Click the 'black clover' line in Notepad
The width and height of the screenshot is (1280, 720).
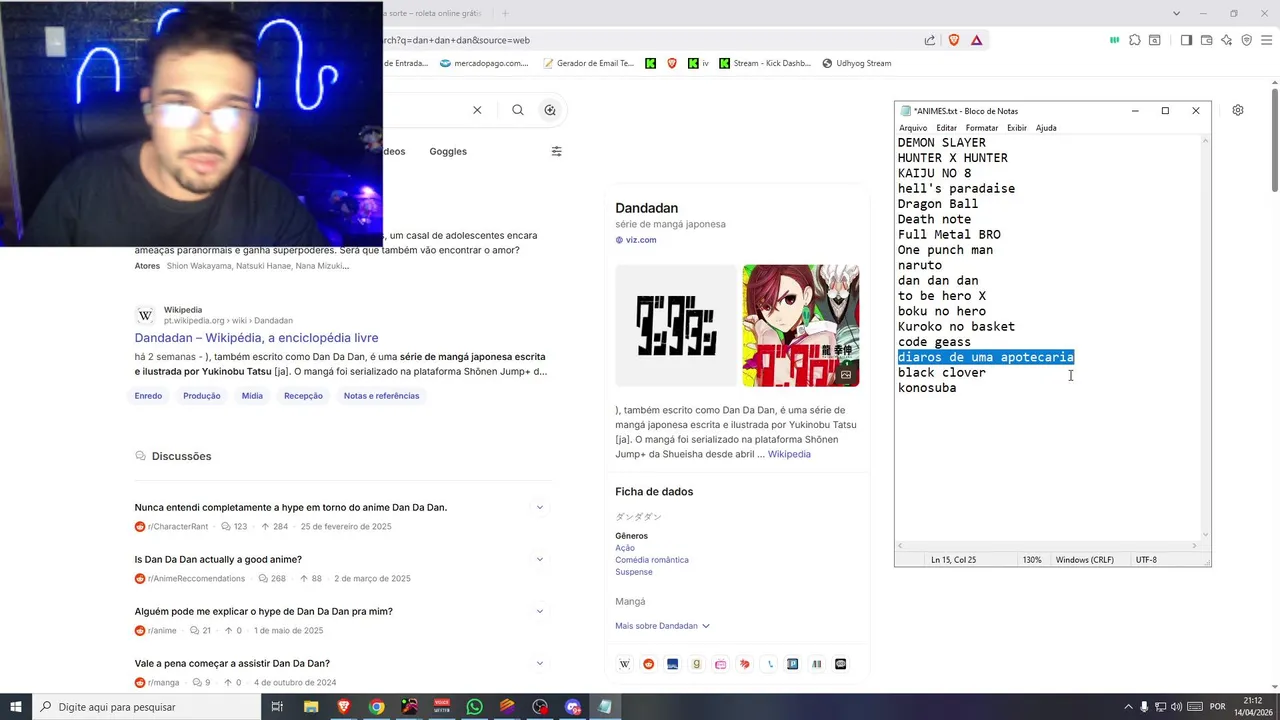tap(942, 372)
